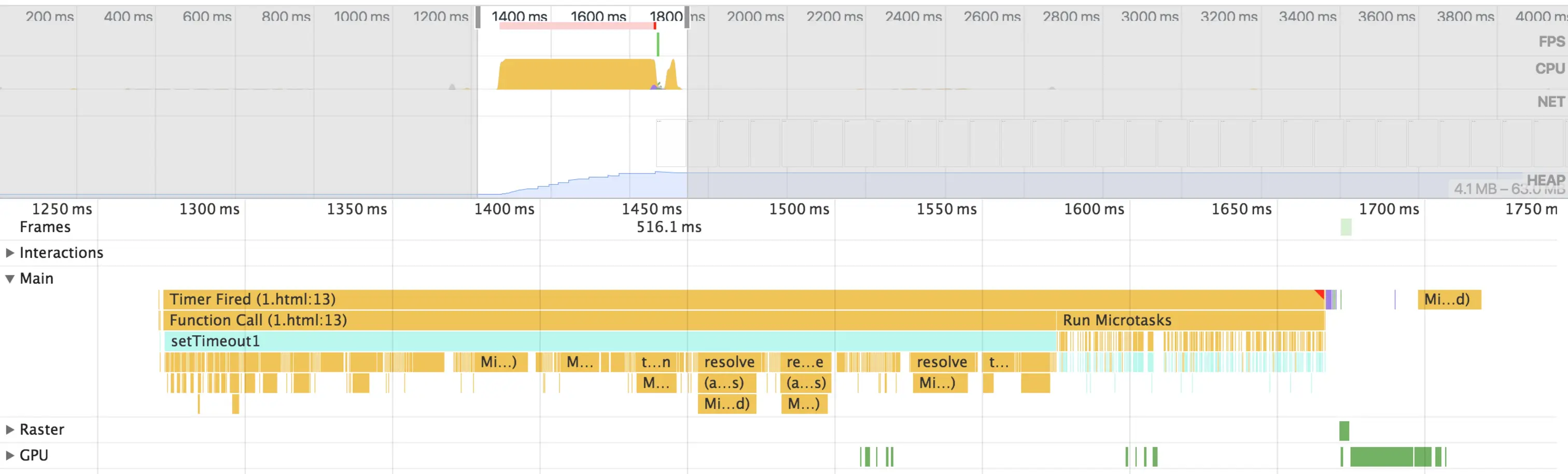
Task: Click the 3000 ms mark in overview ruler
Action: 1149,17
